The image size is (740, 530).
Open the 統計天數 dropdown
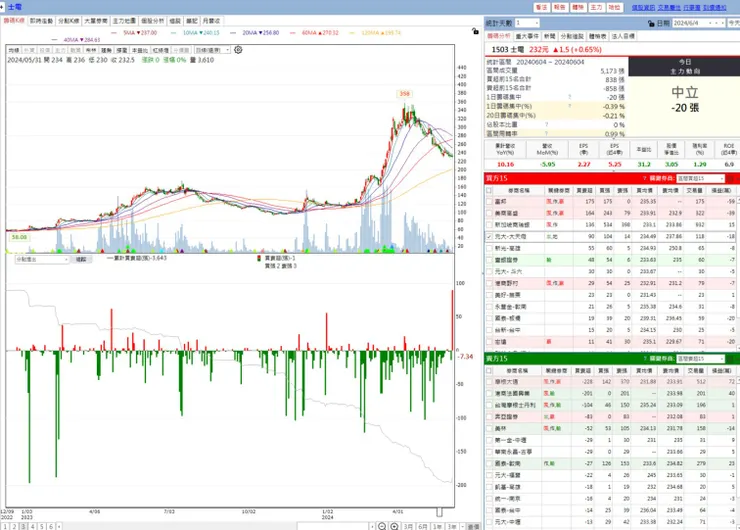[527, 23]
